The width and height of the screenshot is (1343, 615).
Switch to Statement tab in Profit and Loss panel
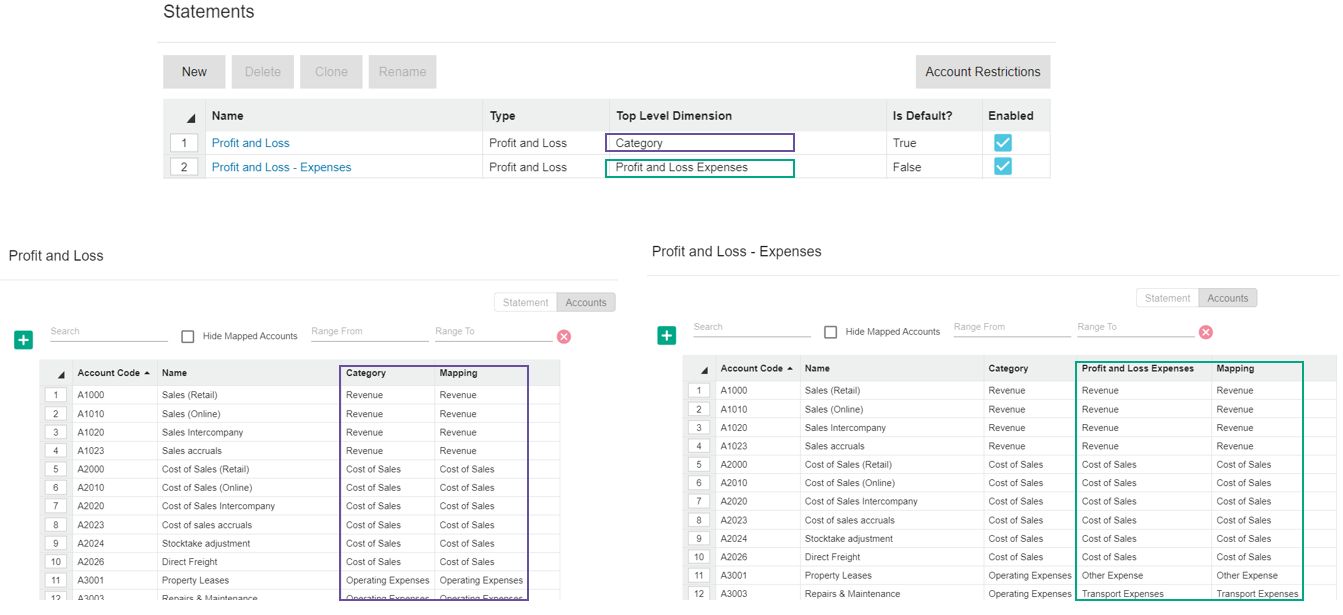[x=525, y=303]
